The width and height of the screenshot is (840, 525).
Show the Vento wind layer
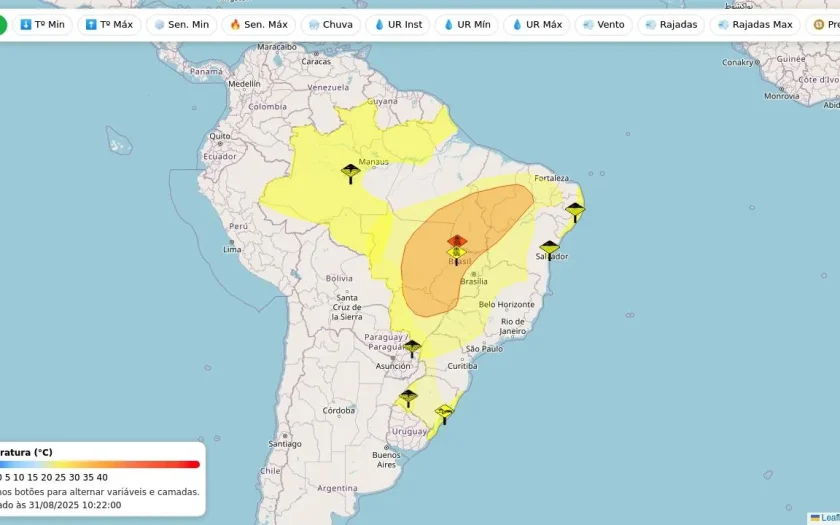pyautogui.click(x=604, y=25)
